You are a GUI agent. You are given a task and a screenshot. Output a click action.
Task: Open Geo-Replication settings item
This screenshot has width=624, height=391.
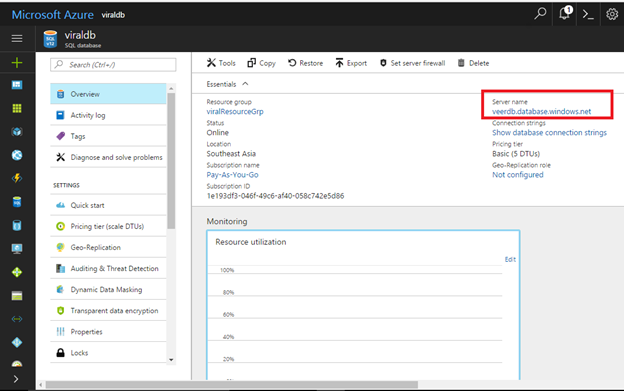(x=108, y=247)
